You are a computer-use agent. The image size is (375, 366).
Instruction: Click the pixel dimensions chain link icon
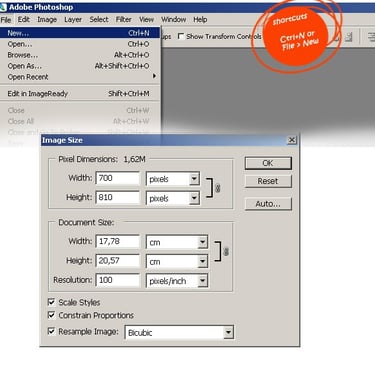[218, 188]
